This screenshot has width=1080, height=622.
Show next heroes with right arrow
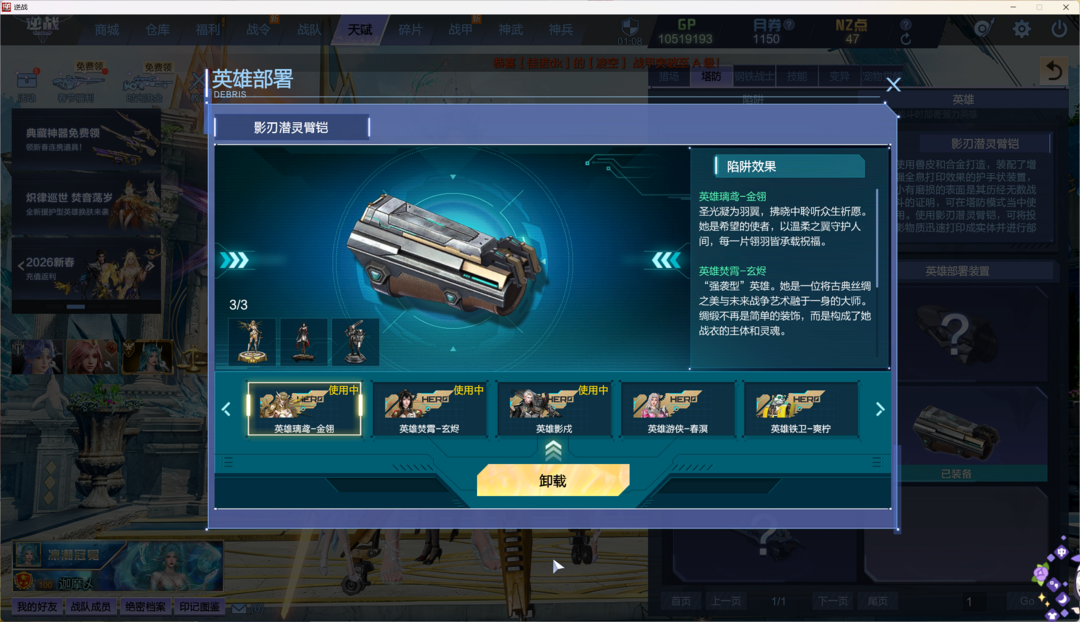point(880,409)
